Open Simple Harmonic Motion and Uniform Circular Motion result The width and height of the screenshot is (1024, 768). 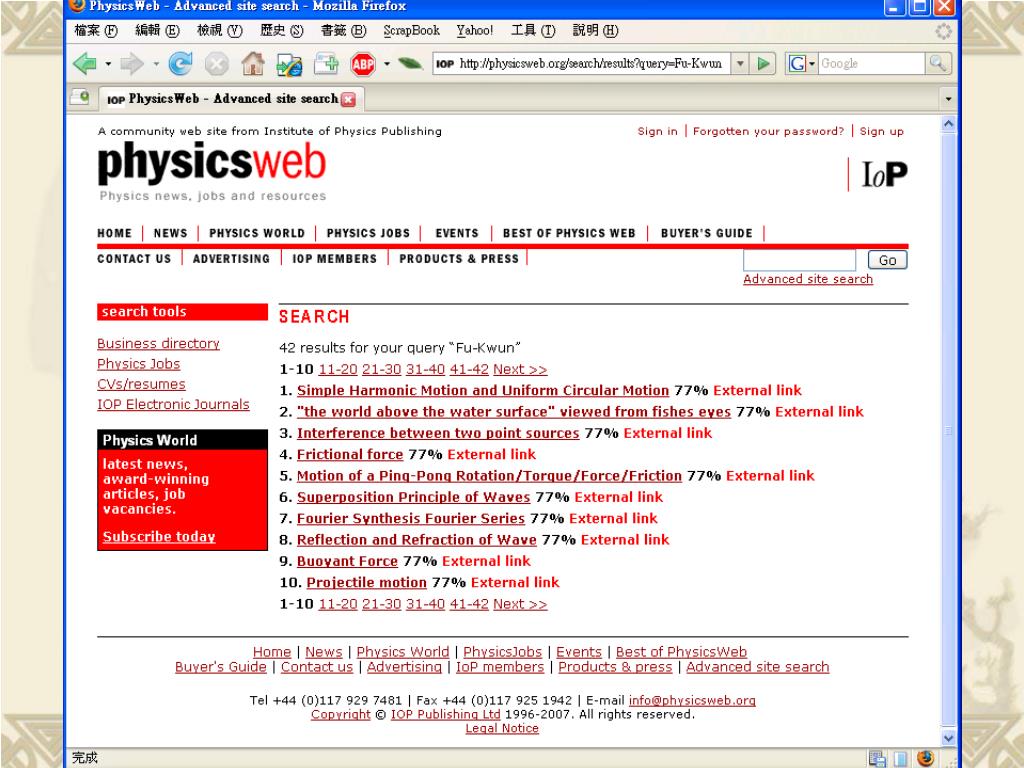[x=483, y=391]
